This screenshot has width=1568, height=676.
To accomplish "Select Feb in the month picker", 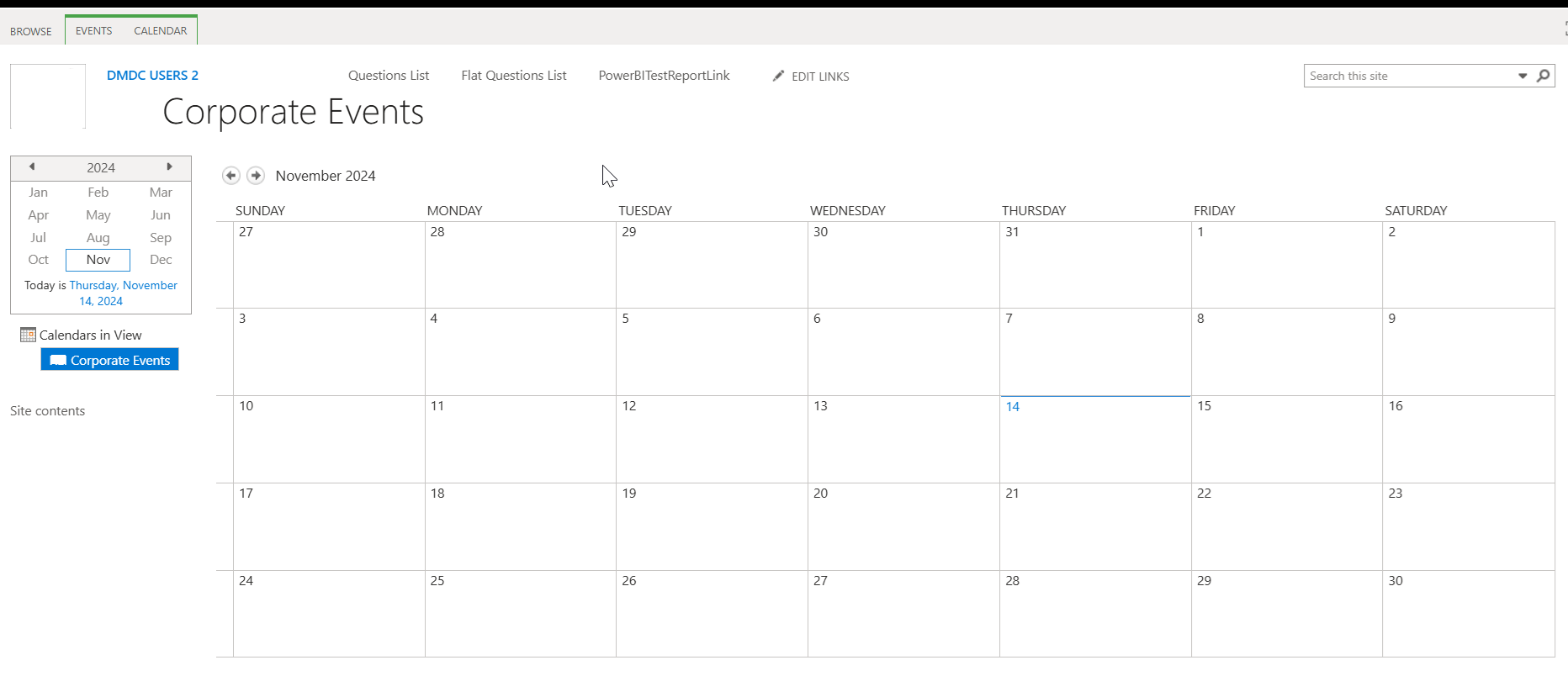I will pyautogui.click(x=98, y=193).
